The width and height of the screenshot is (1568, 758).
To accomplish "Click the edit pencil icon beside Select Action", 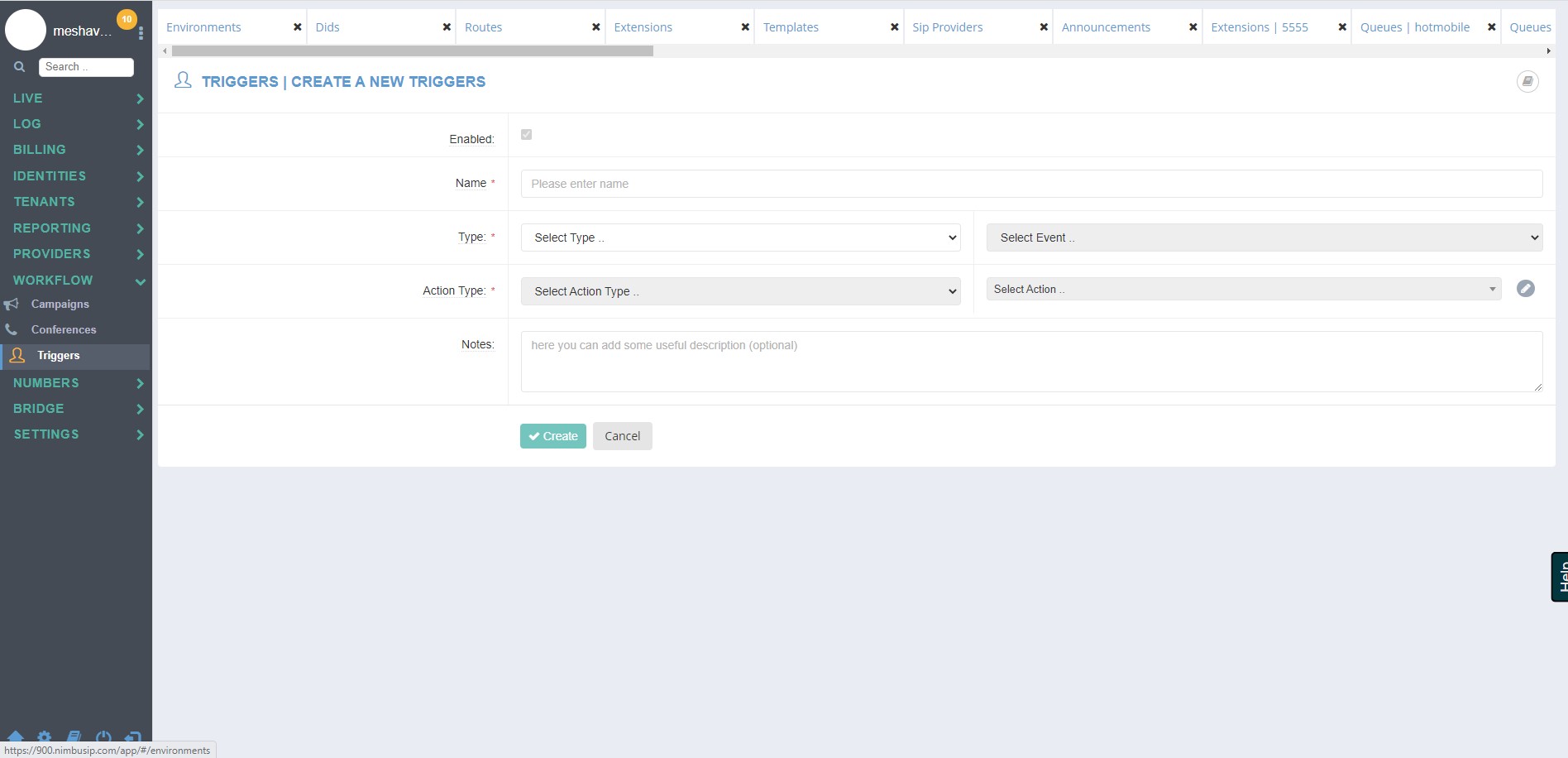I will (1526, 289).
